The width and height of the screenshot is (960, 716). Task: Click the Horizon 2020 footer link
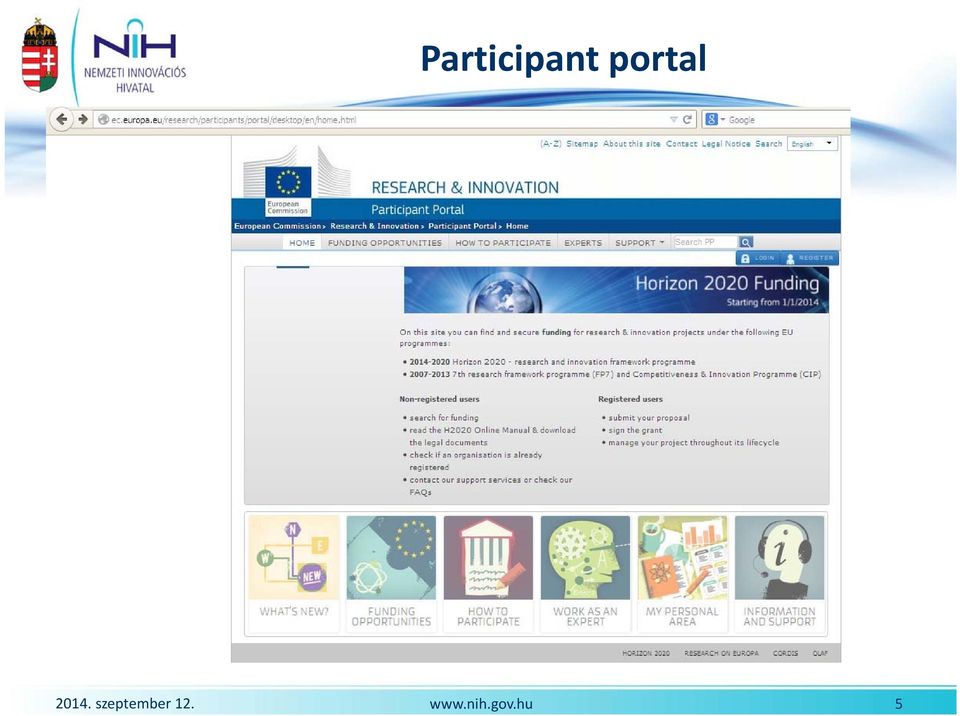click(646, 654)
